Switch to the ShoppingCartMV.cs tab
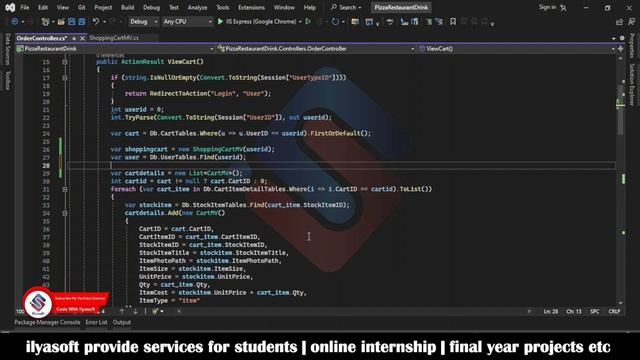640x360 pixels. pos(114,38)
